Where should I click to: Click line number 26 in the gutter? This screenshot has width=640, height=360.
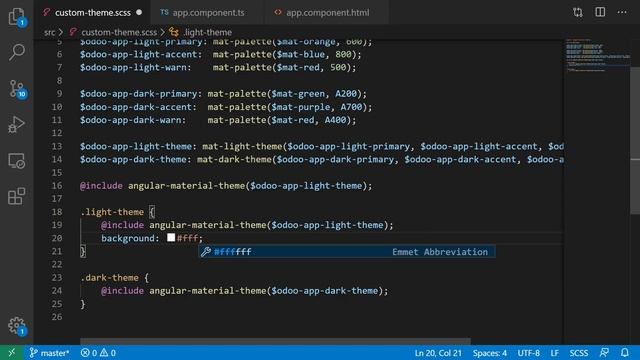57,317
